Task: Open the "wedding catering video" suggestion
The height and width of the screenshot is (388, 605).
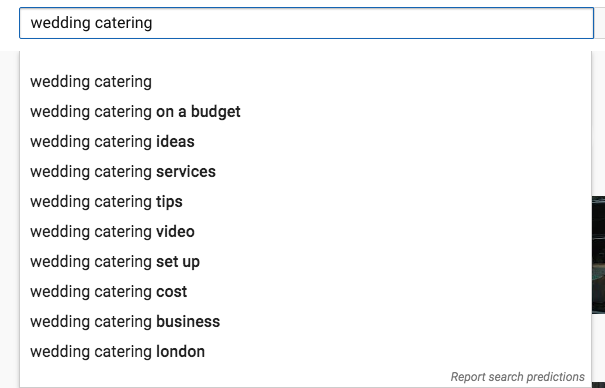Action: pos(305,232)
